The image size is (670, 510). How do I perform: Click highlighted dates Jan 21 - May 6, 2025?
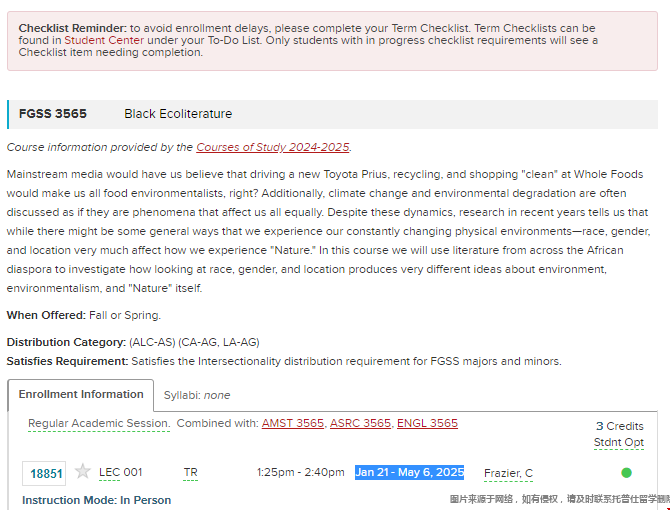pos(409,472)
